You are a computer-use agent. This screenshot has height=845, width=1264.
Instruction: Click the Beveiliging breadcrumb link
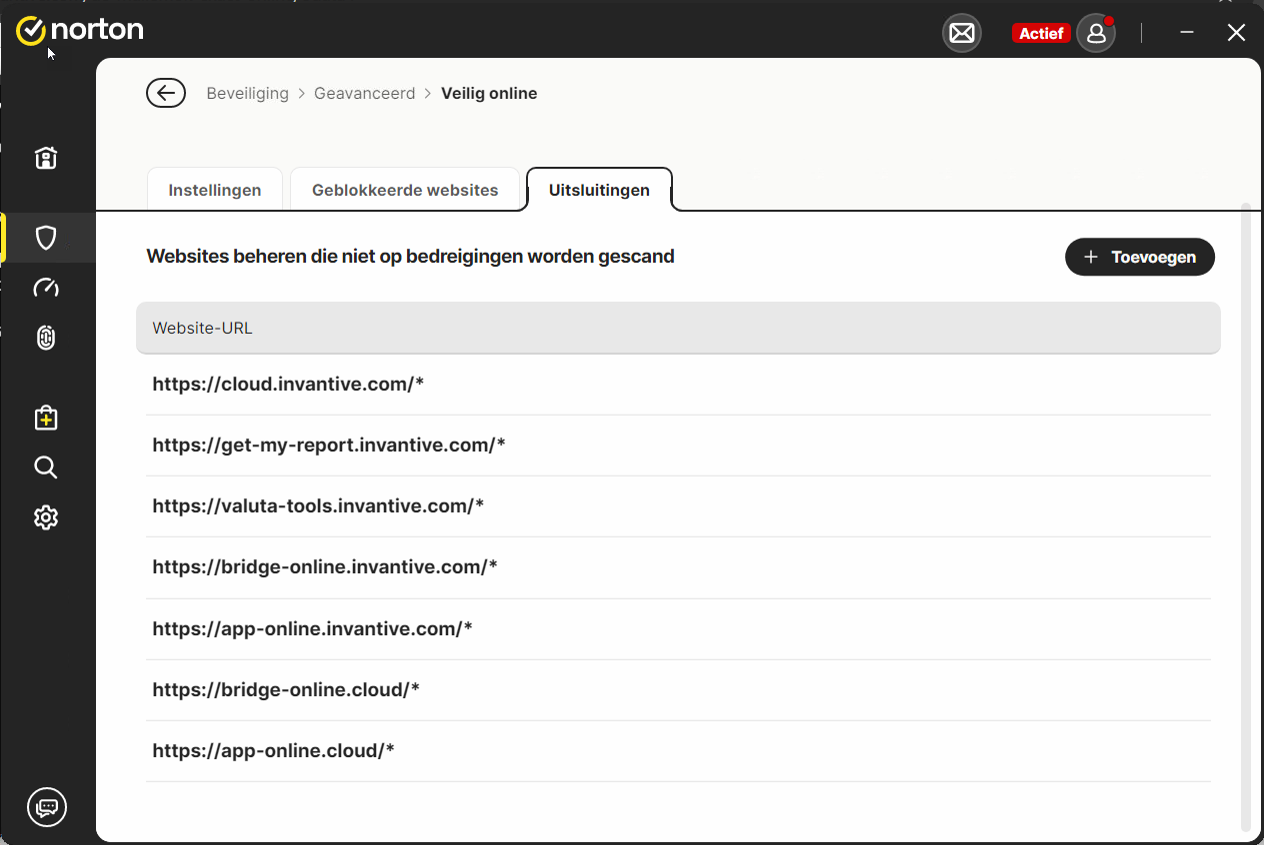click(x=247, y=93)
